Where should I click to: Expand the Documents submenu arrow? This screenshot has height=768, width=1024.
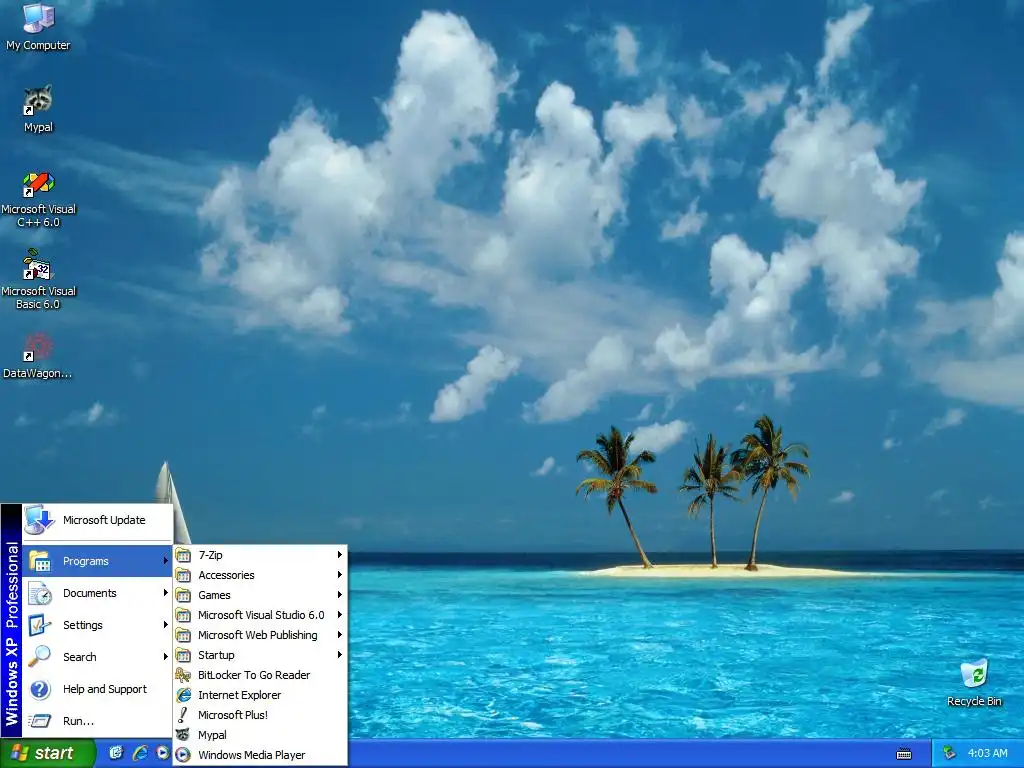(165, 593)
